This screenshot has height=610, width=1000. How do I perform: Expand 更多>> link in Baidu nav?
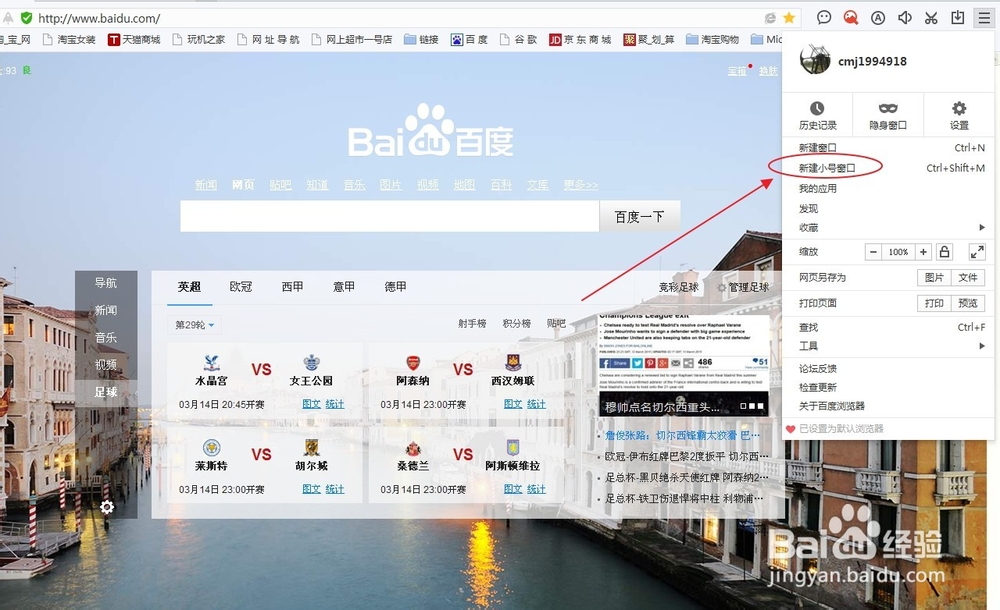point(580,185)
